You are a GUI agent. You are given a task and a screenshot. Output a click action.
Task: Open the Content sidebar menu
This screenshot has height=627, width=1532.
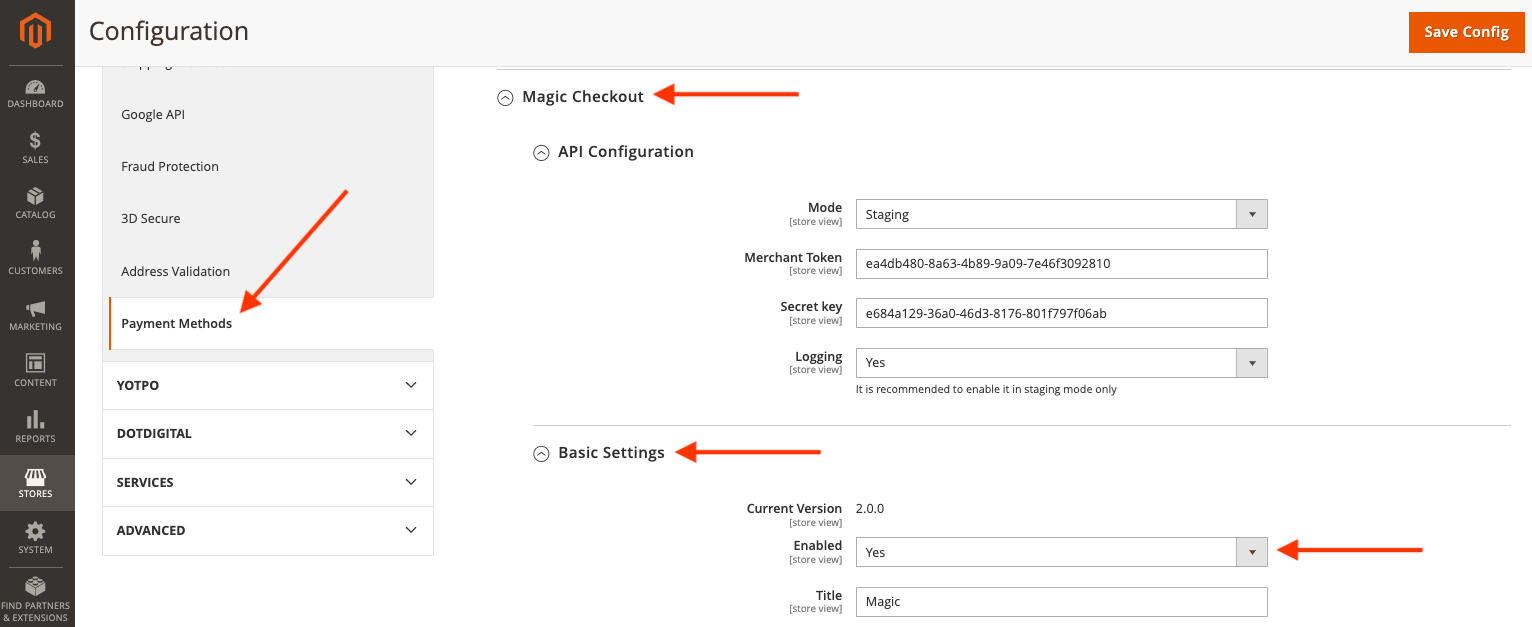36,371
